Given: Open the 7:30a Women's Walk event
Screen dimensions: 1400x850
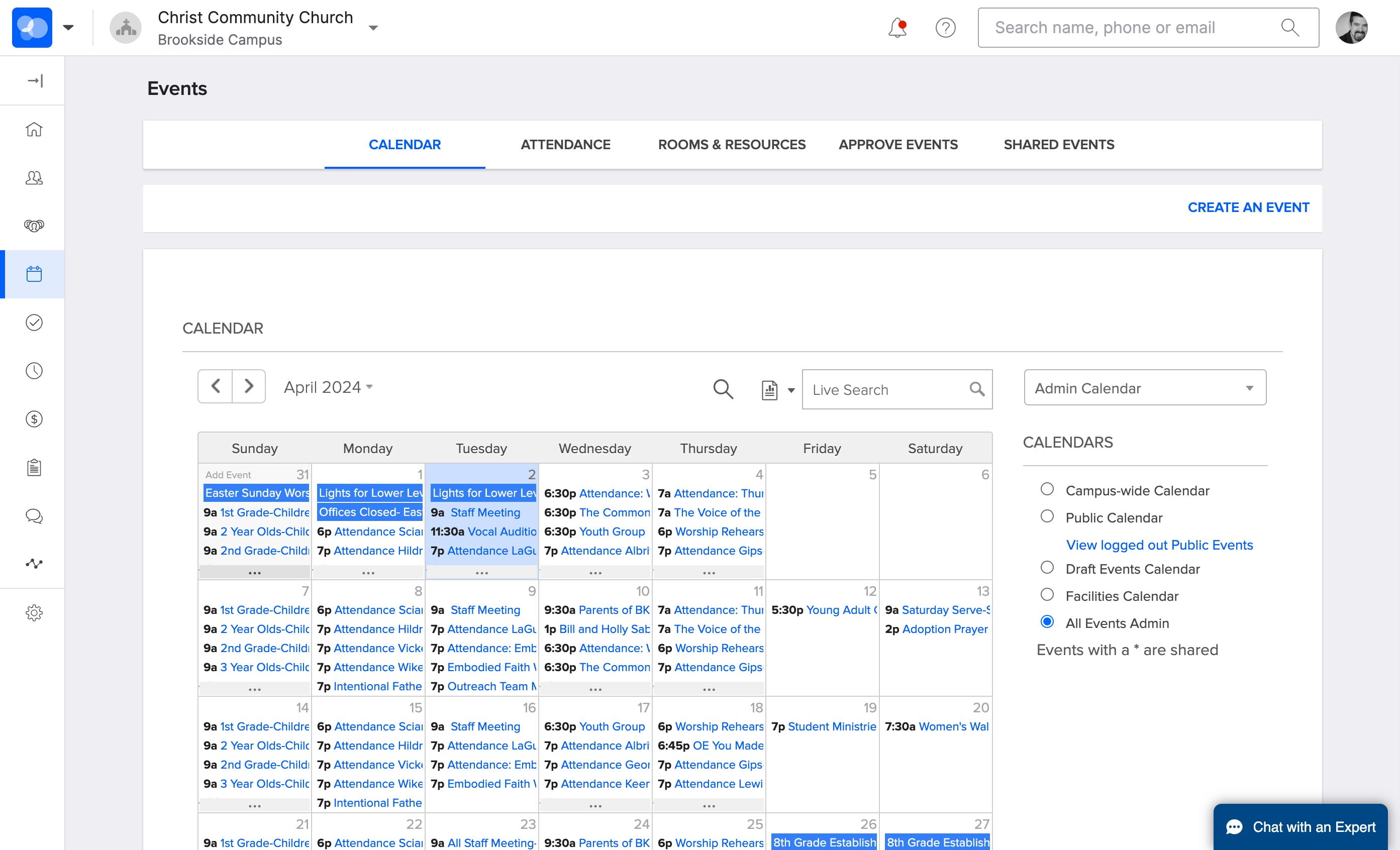Looking at the screenshot, I should click(x=937, y=726).
